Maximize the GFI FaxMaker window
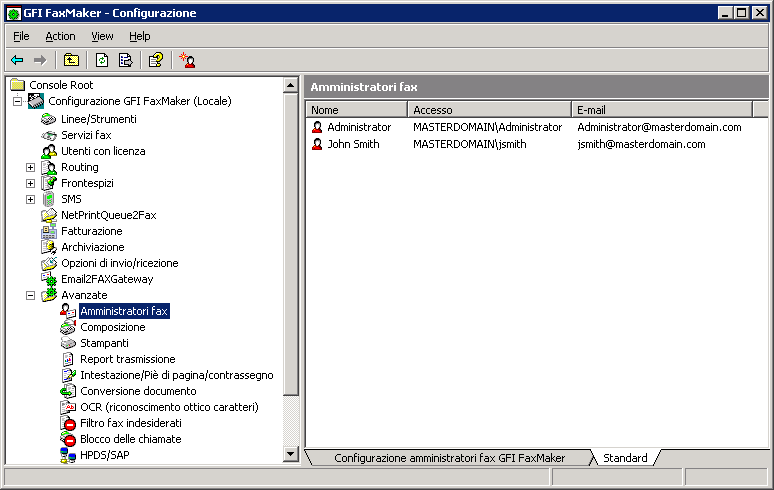Image resolution: width=774 pixels, height=490 pixels. pyautogui.click(x=741, y=13)
